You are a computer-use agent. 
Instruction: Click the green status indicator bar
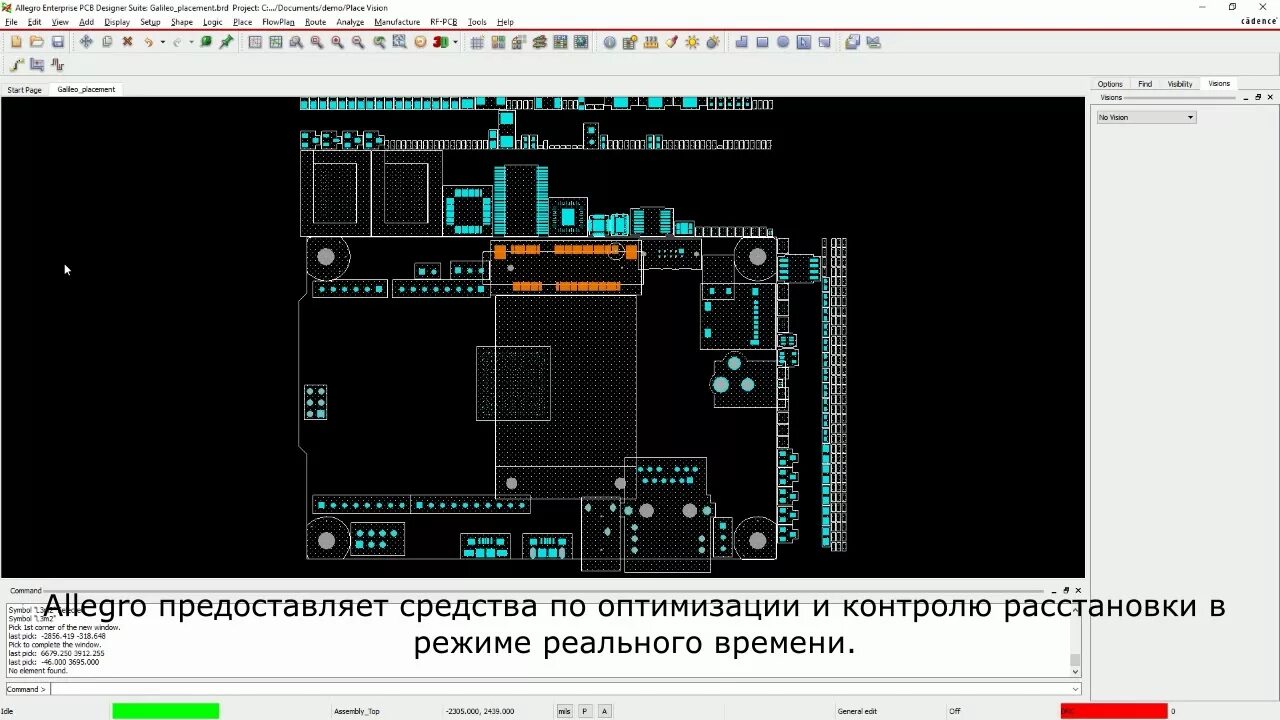point(165,711)
